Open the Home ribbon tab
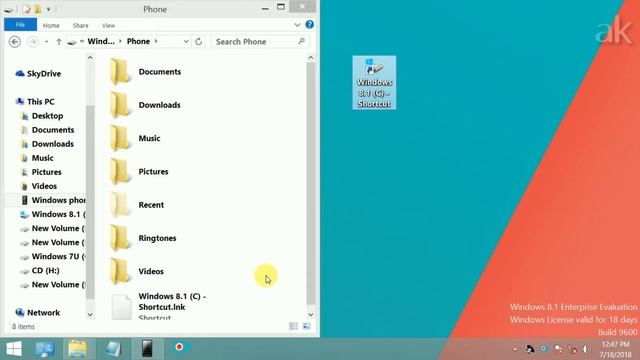 pyautogui.click(x=51, y=25)
